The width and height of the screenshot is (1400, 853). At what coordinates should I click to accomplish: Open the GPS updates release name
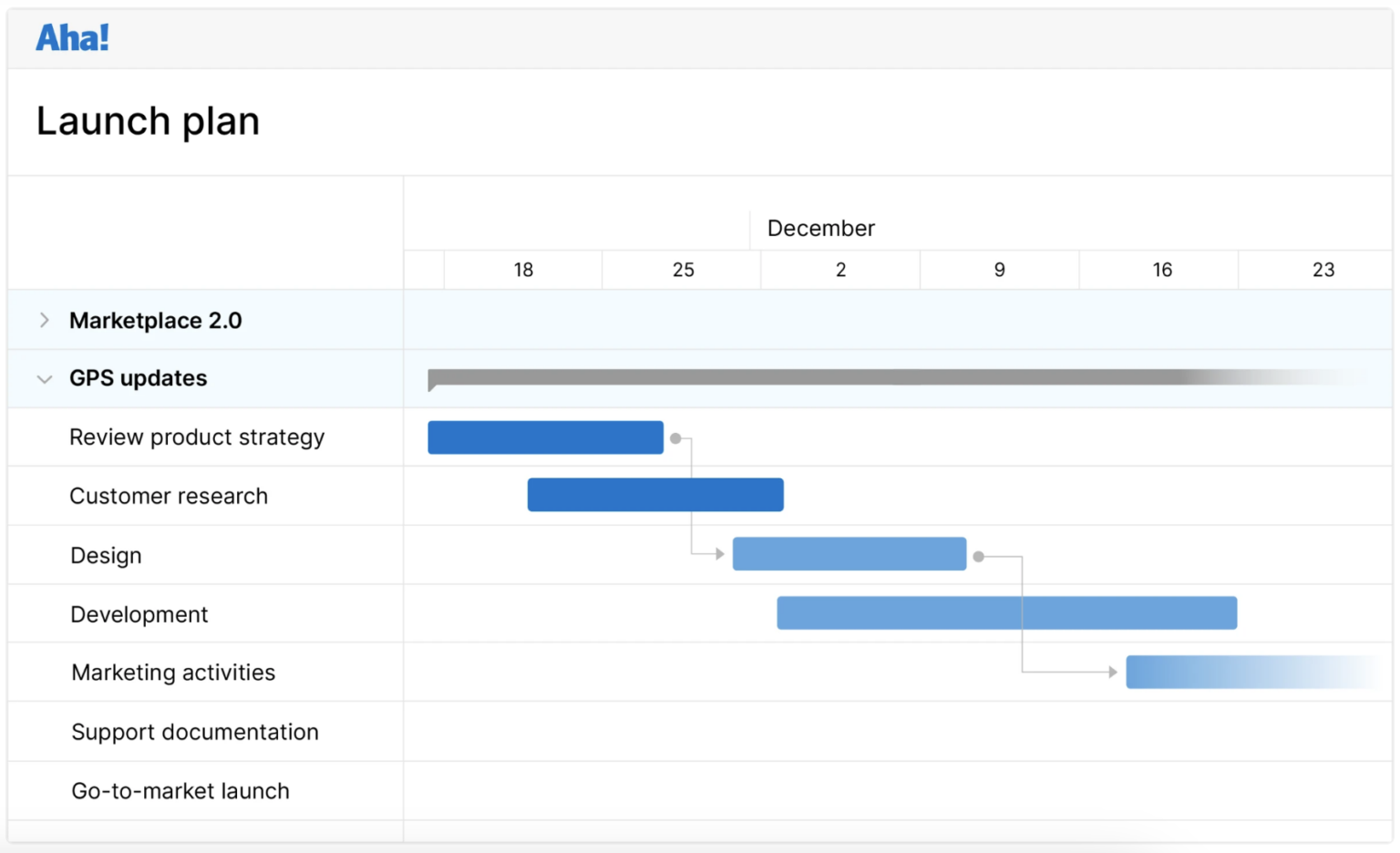point(139,378)
